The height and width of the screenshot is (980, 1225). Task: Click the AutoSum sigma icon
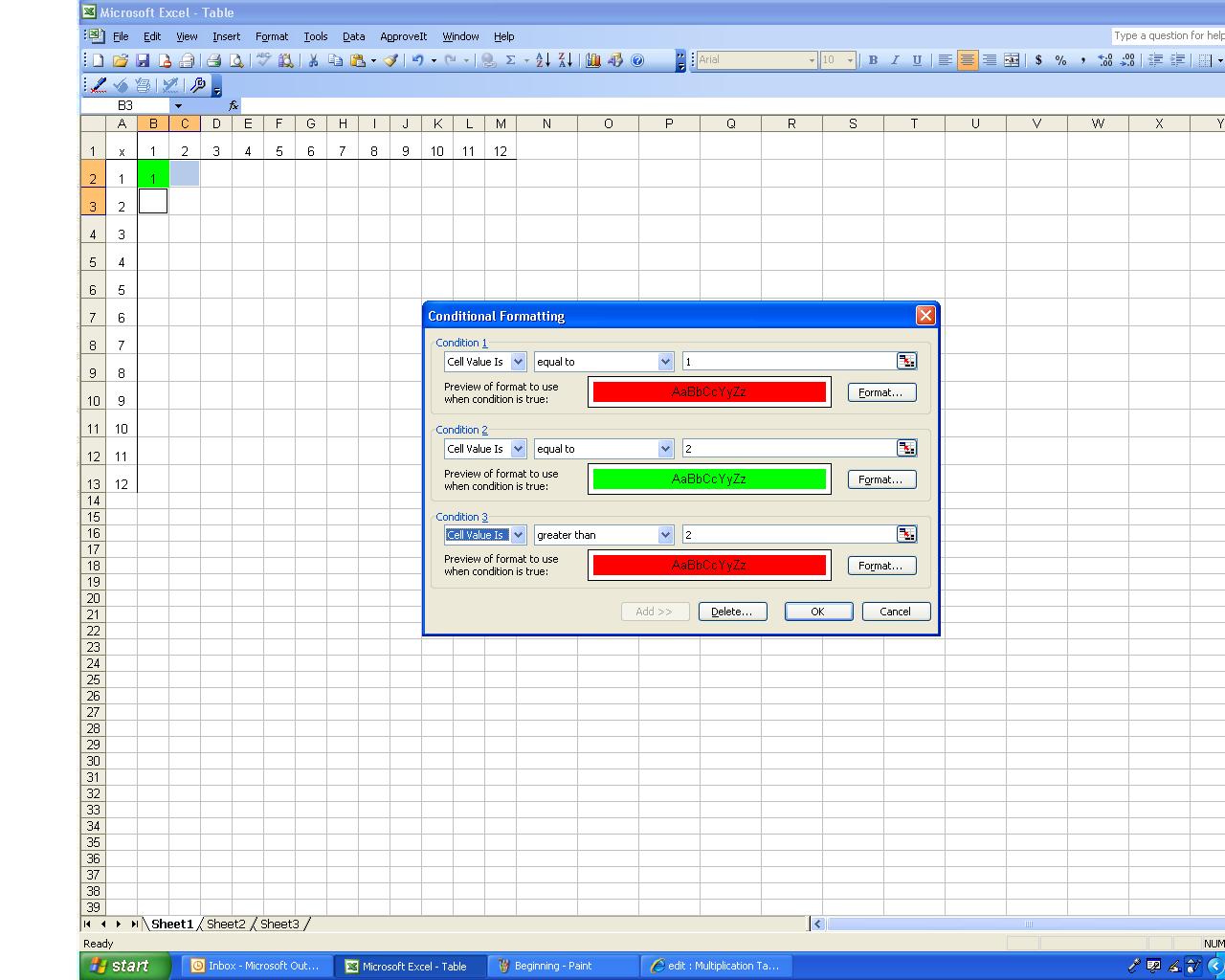(x=510, y=60)
